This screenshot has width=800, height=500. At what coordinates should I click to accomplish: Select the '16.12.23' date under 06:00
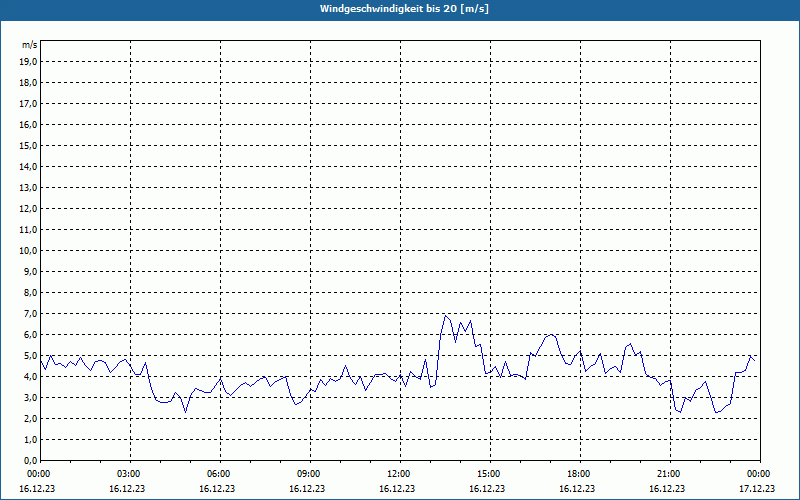217,488
